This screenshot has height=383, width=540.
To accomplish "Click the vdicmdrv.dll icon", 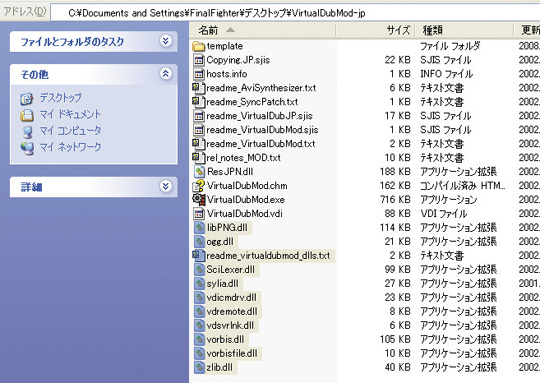I will click(x=199, y=297).
